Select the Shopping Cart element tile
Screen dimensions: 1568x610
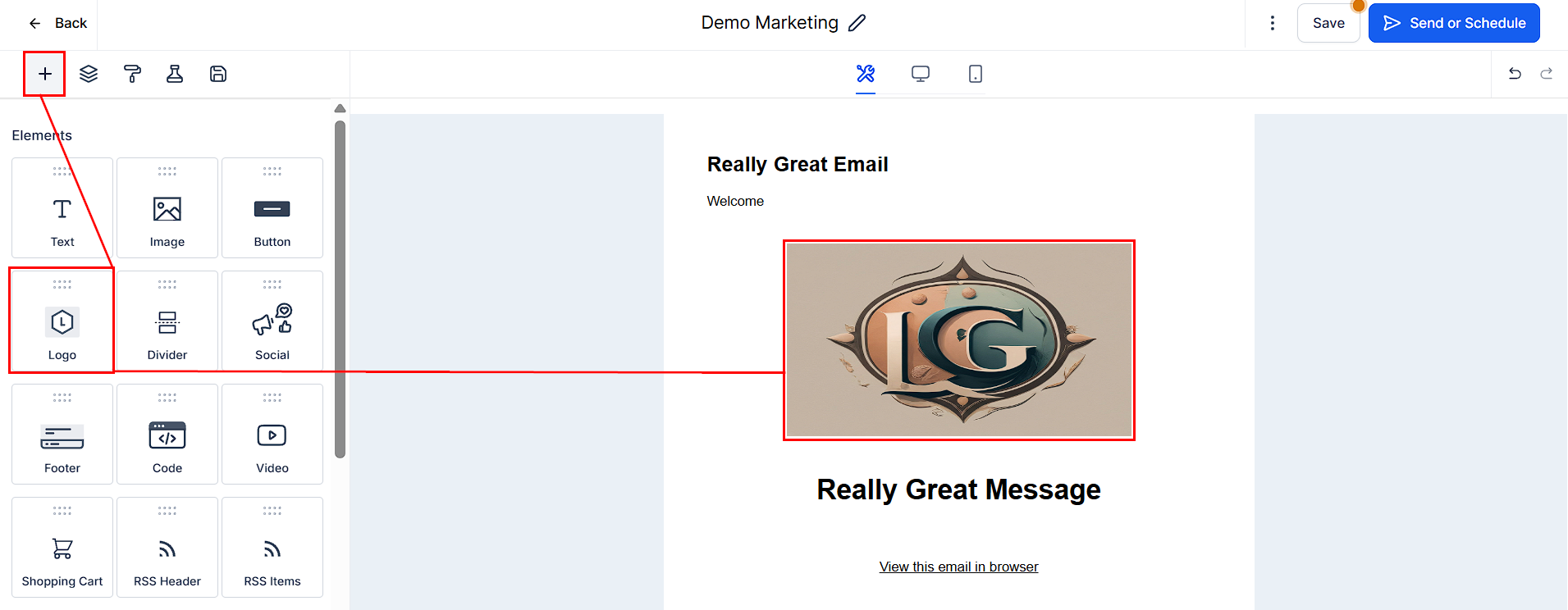click(62, 548)
